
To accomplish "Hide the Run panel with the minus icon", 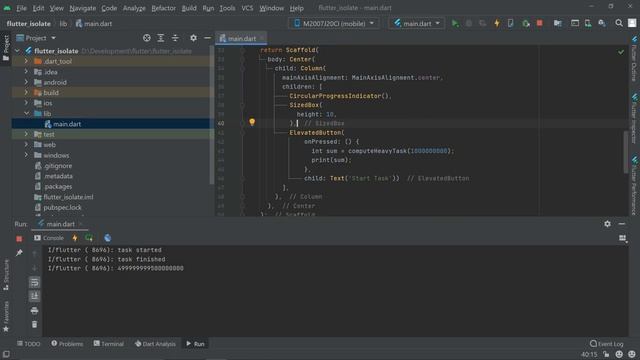I will coord(622,224).
